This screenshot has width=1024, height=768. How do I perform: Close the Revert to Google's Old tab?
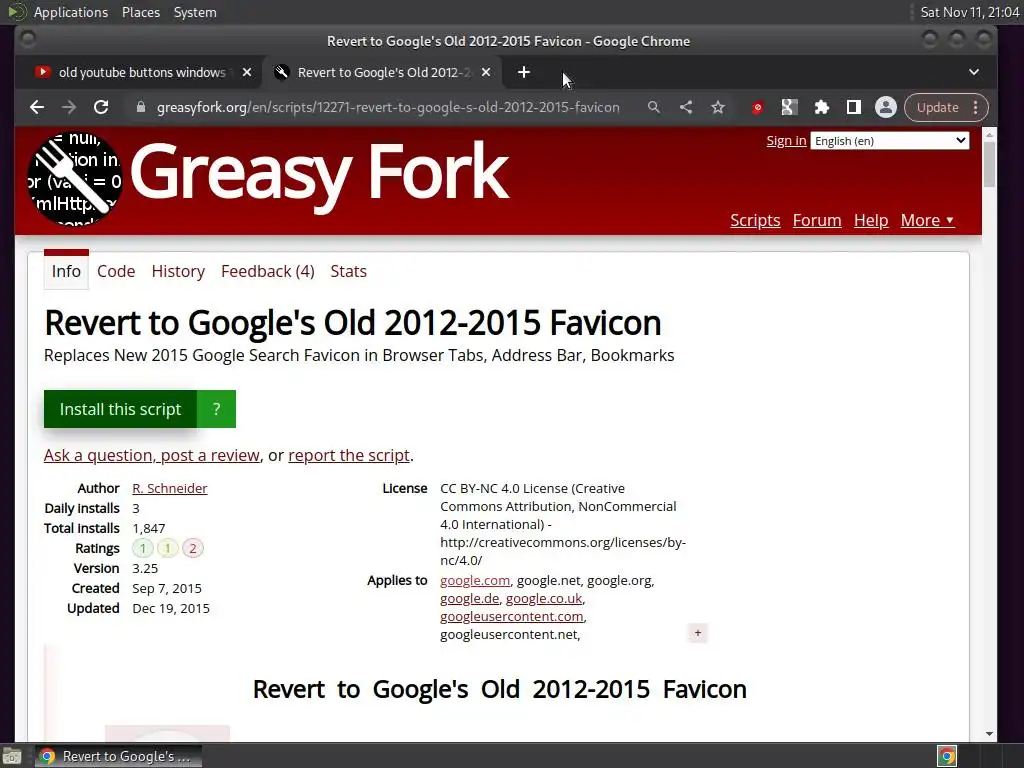pos(486,72)
